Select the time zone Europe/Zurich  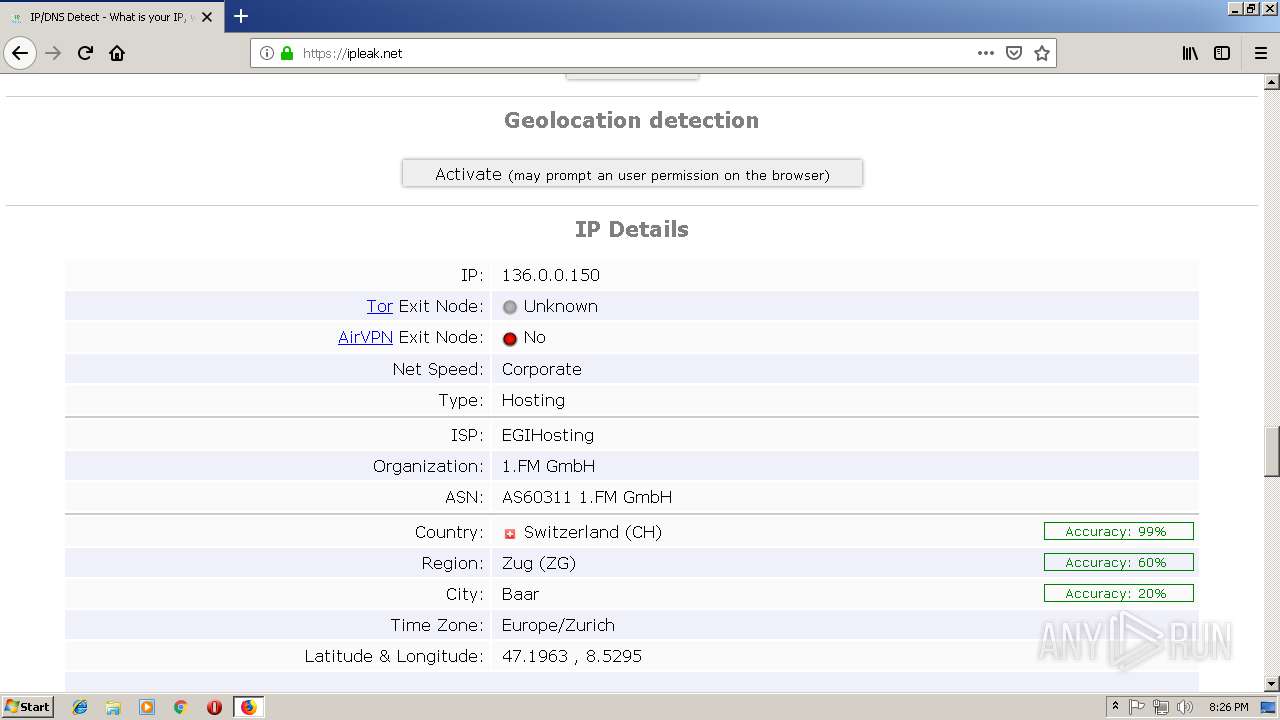(x=558, y=625)
